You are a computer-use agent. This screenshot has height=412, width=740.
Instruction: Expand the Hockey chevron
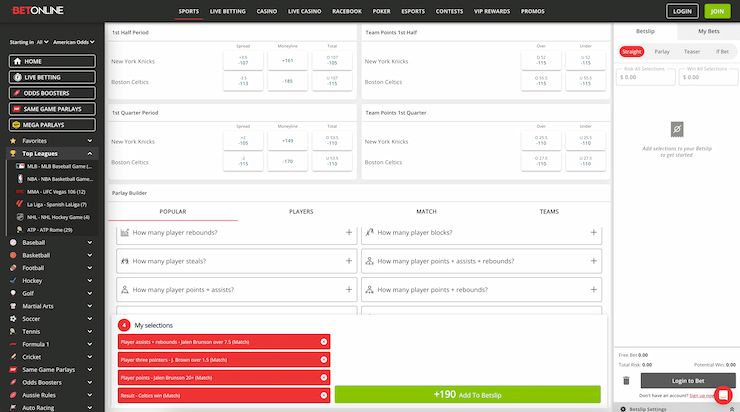point(90,281)
